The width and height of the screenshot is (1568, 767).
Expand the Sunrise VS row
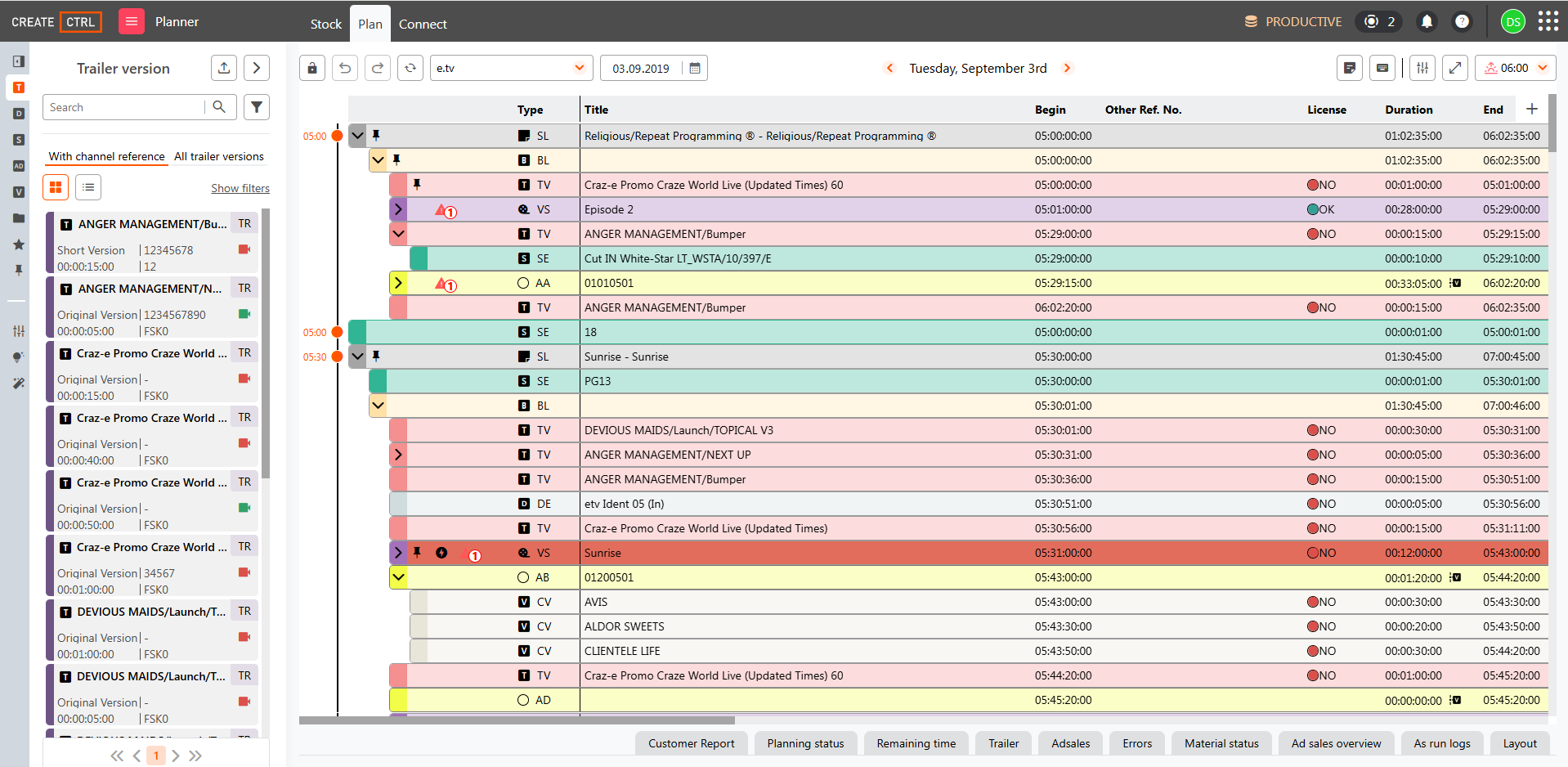[398, 553]
